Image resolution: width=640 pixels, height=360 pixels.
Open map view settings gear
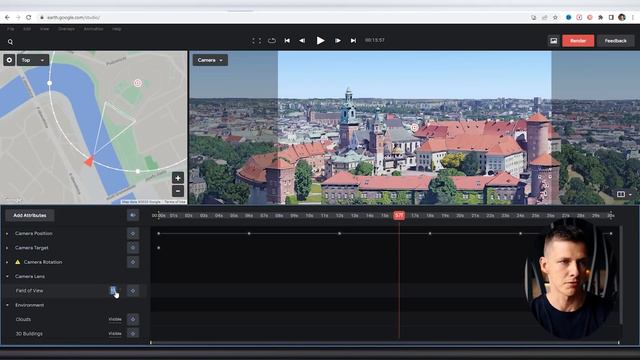tap(9, 60)
